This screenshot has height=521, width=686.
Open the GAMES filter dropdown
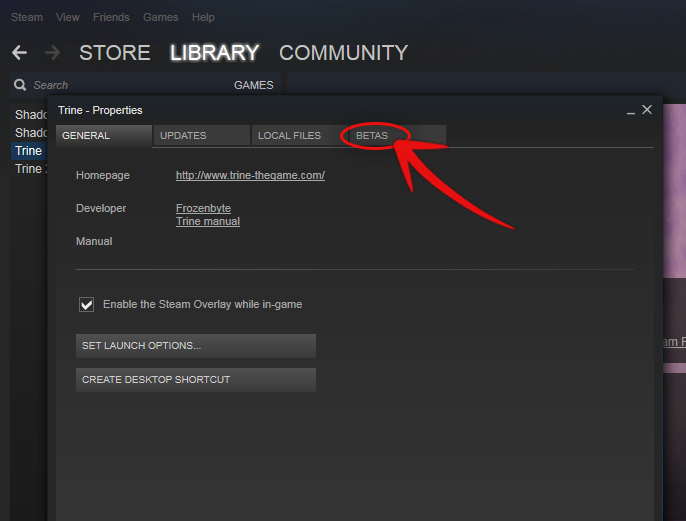(x=254, y=85)
